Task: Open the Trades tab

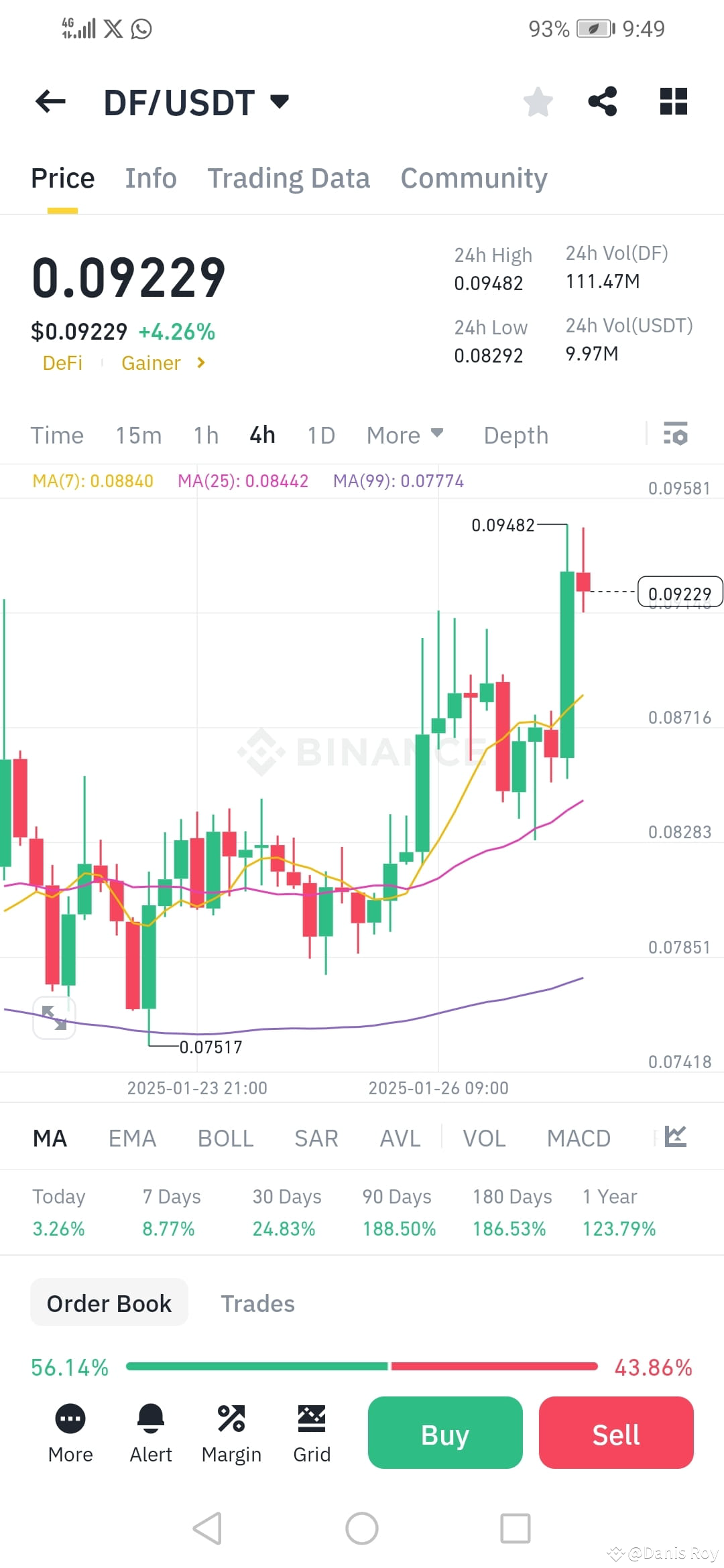Action: [257, 1303]
